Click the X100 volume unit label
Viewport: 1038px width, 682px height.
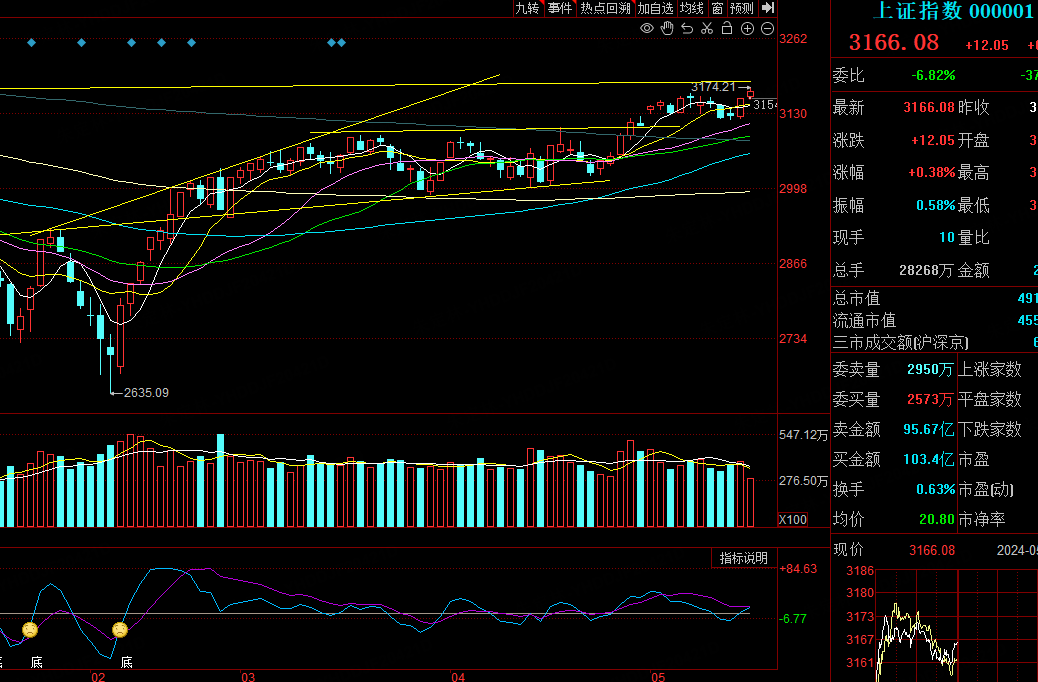793,519
